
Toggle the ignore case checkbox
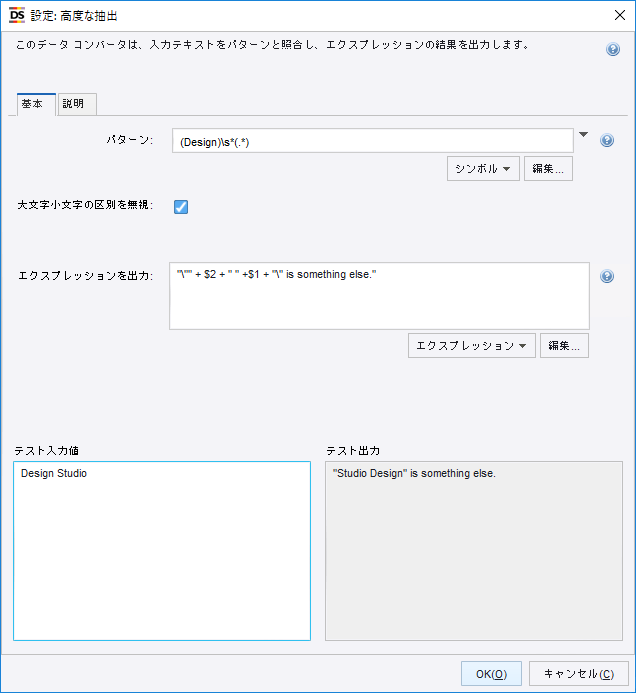point(181,207)
